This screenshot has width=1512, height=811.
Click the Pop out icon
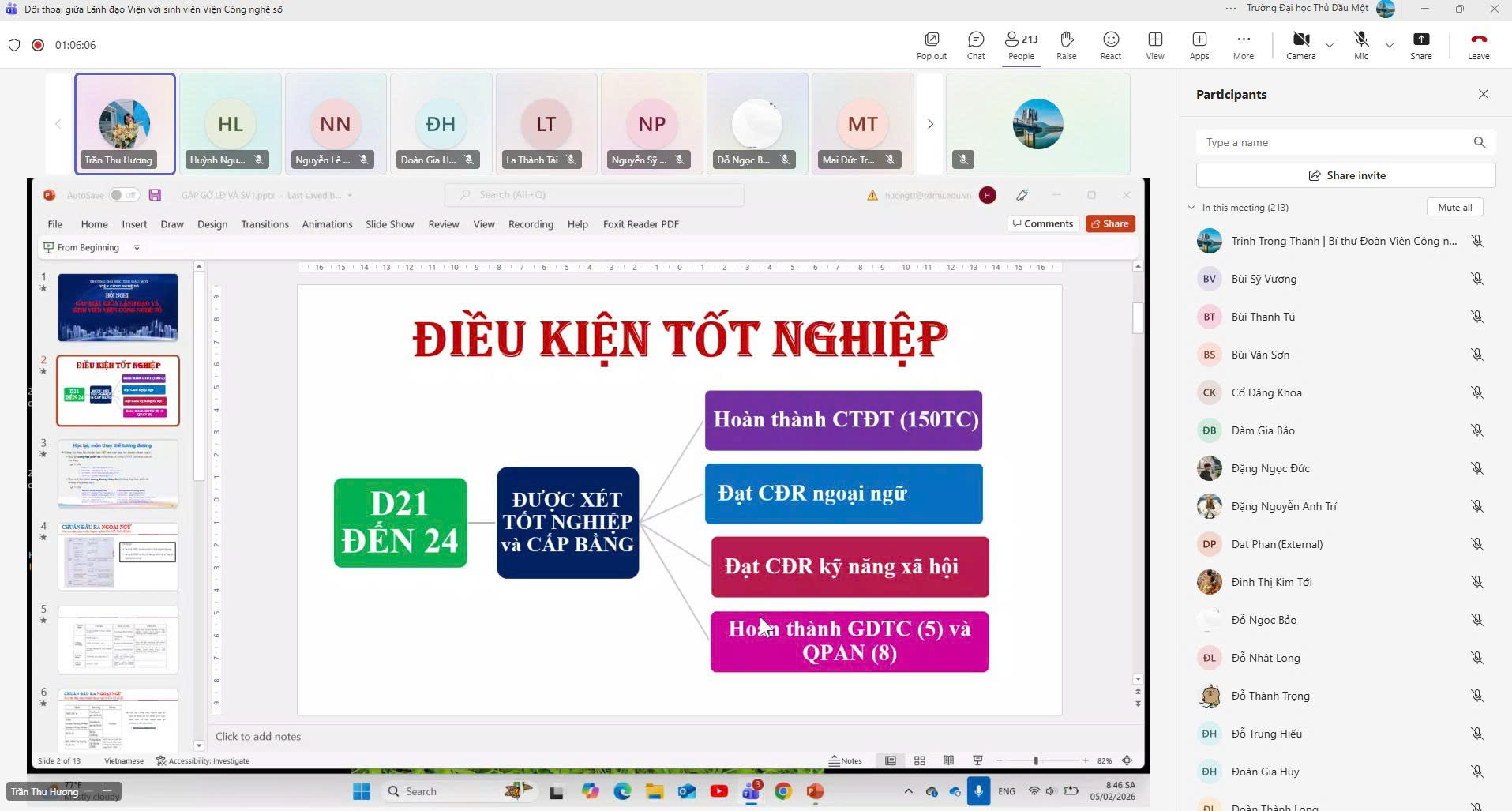point(932,45)
